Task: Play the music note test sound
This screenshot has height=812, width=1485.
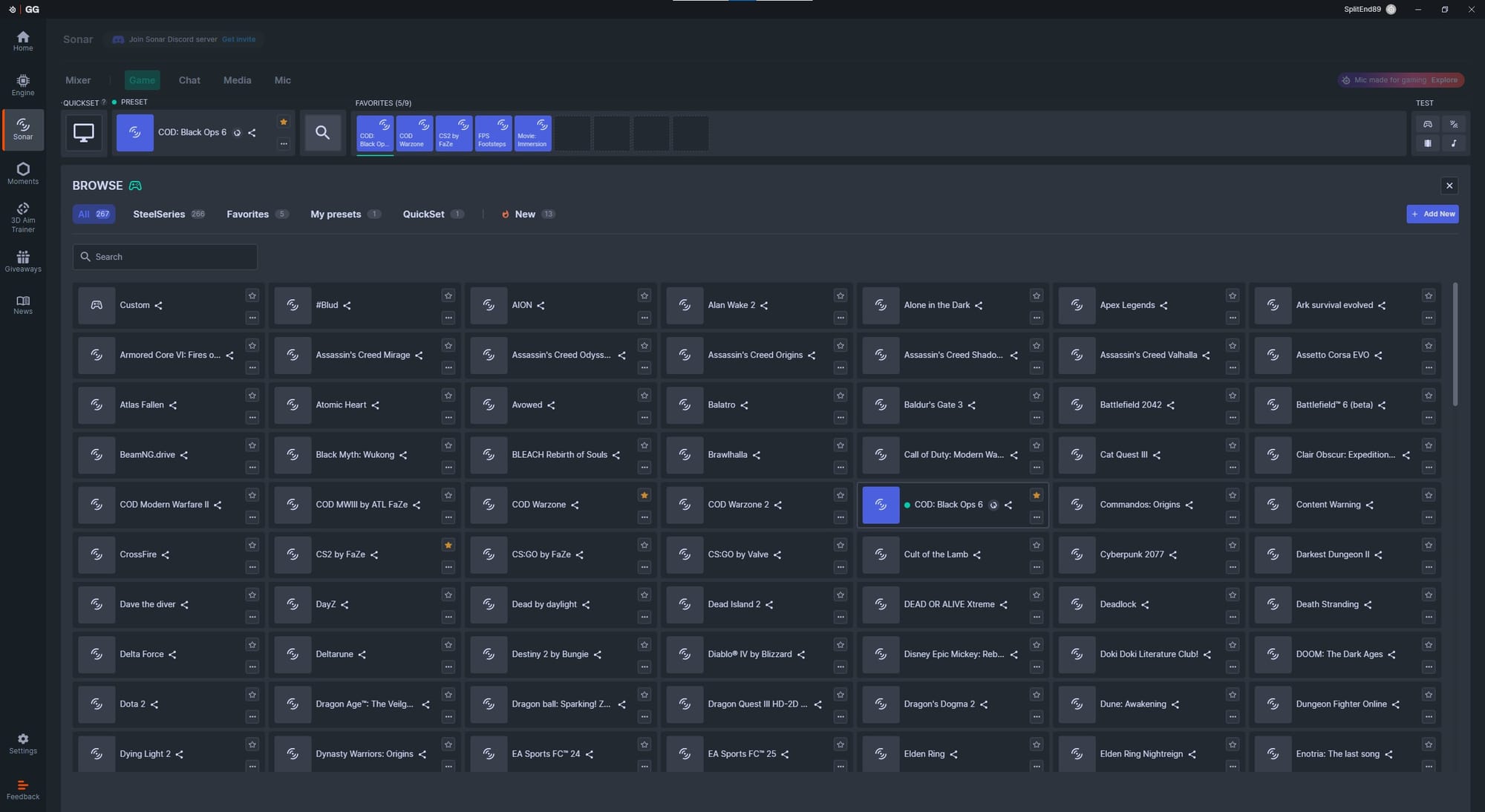Action: pos(1453,143)
